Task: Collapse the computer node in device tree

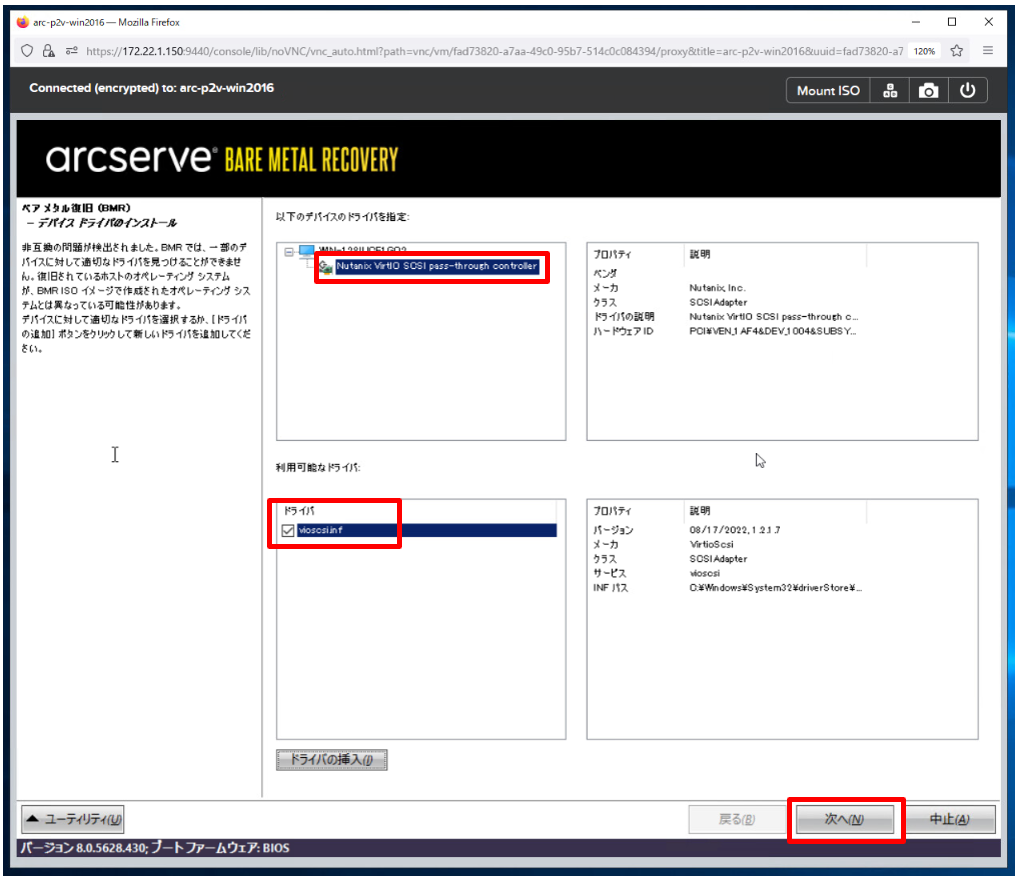Action: [289, 251]
